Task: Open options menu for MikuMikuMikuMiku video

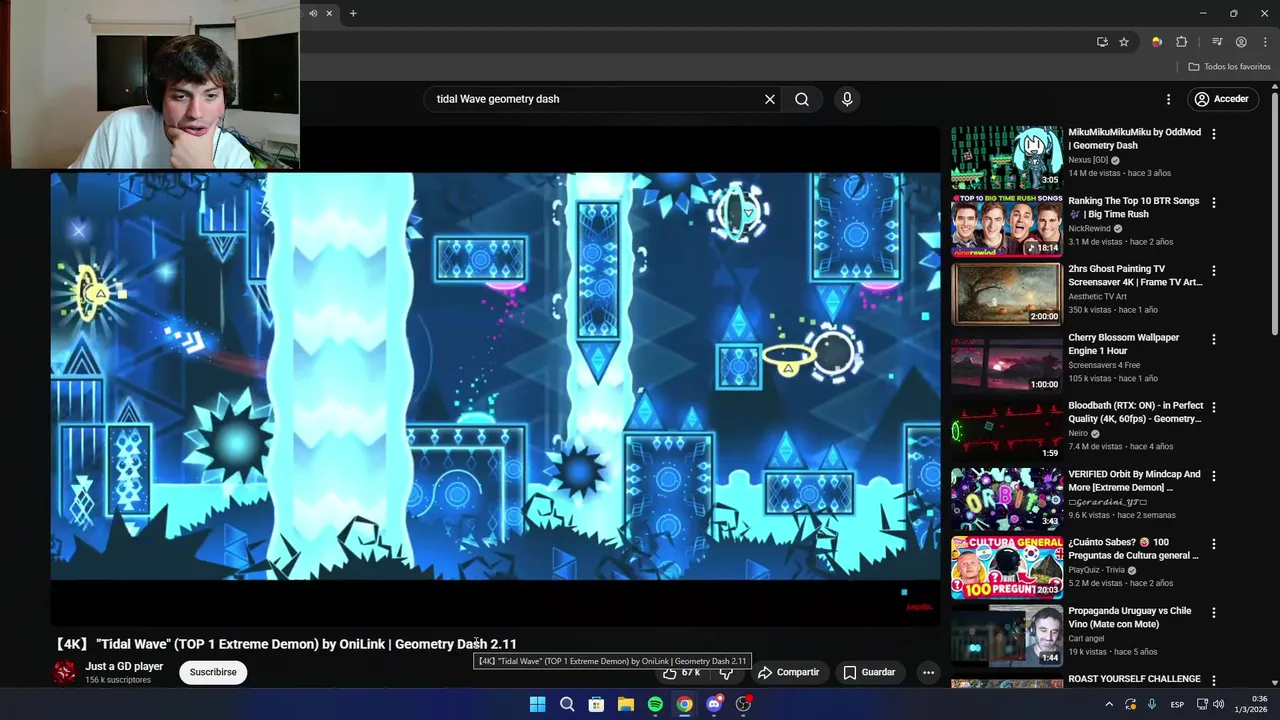Action: (x=1214, y=134)
